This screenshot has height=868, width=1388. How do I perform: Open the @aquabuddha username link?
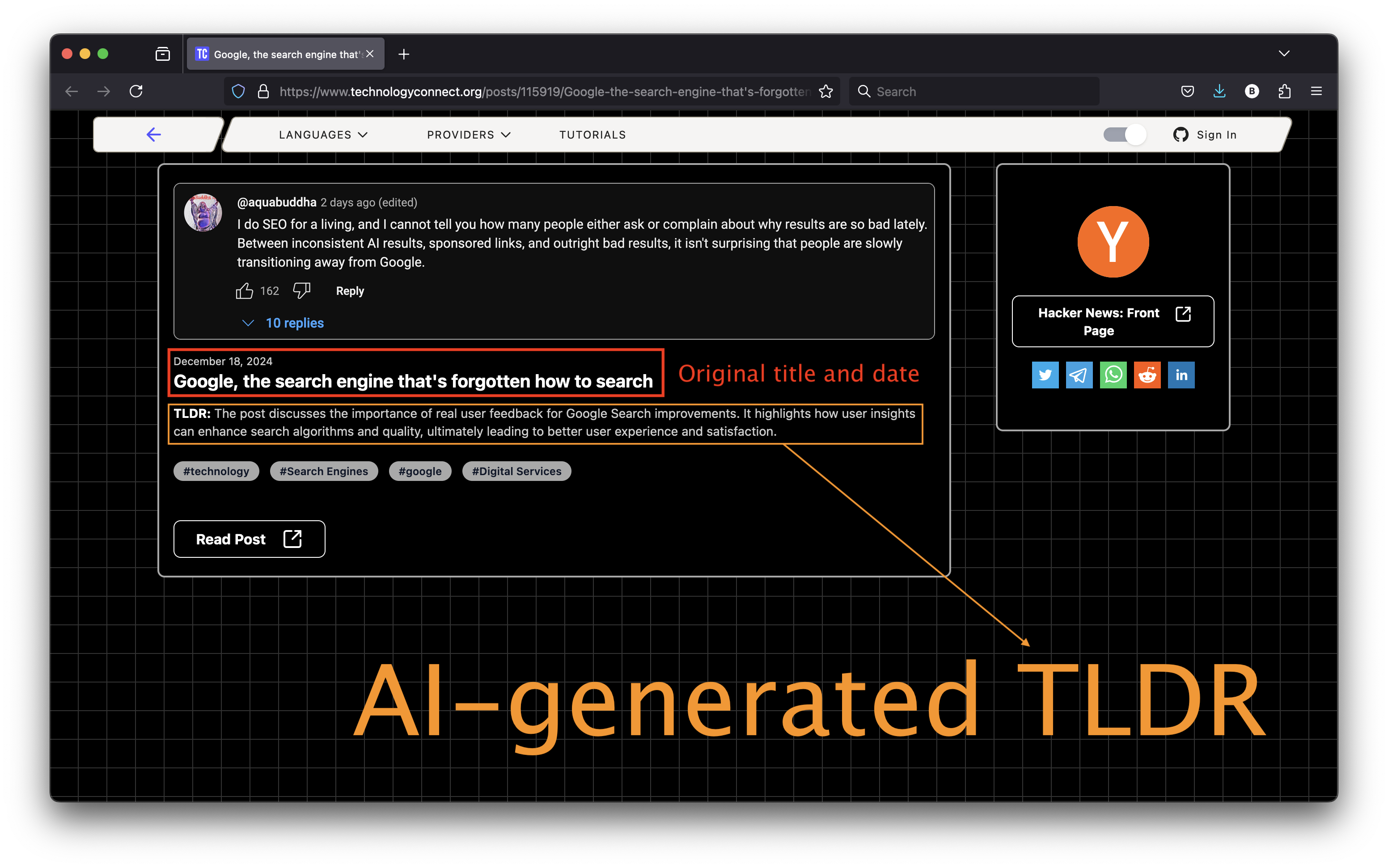coord(277,202)
